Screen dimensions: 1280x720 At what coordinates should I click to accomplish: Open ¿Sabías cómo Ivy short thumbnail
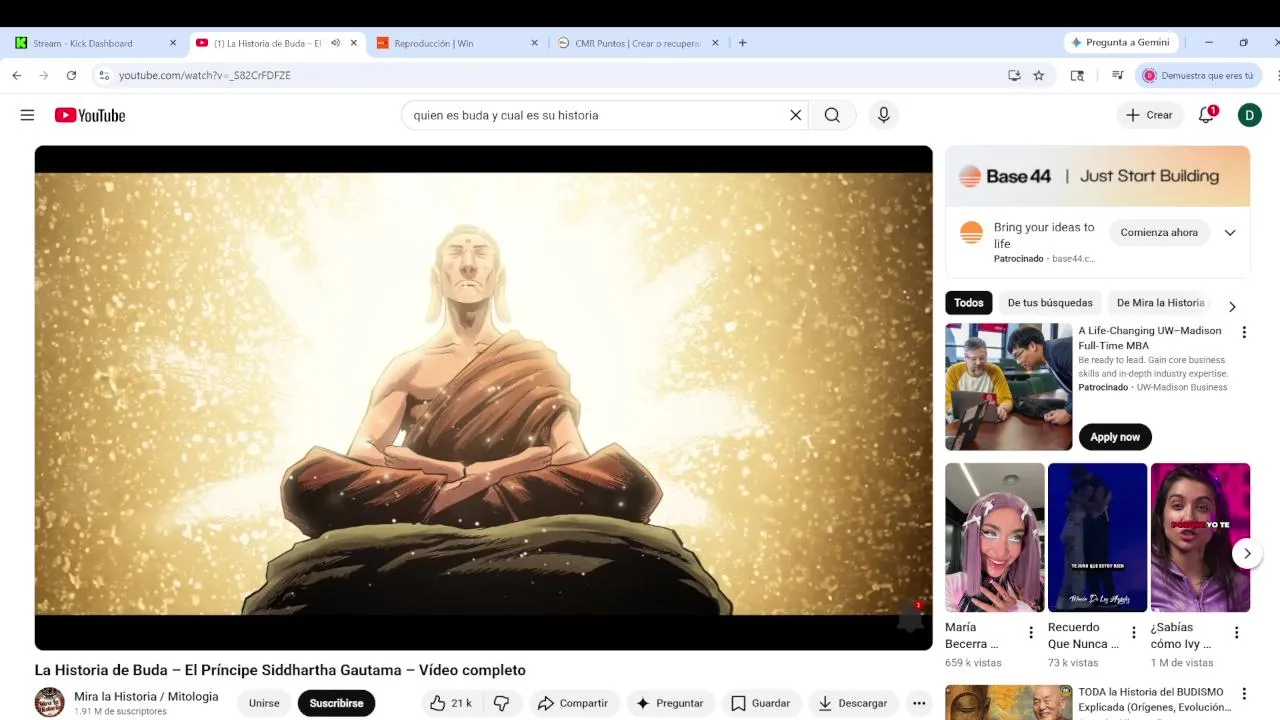tap(1200, 537)
